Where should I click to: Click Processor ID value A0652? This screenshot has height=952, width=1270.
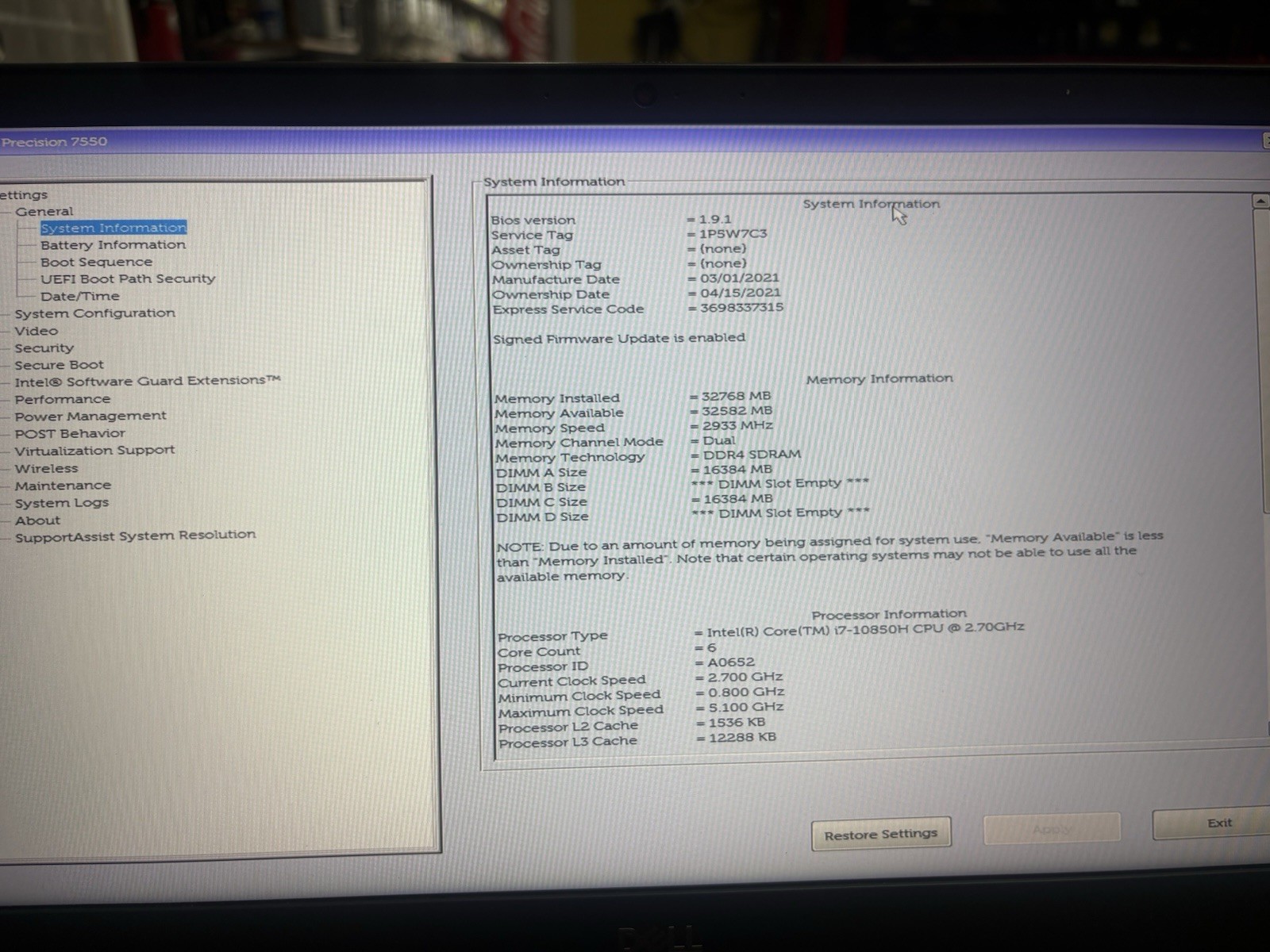coord(731,662)
